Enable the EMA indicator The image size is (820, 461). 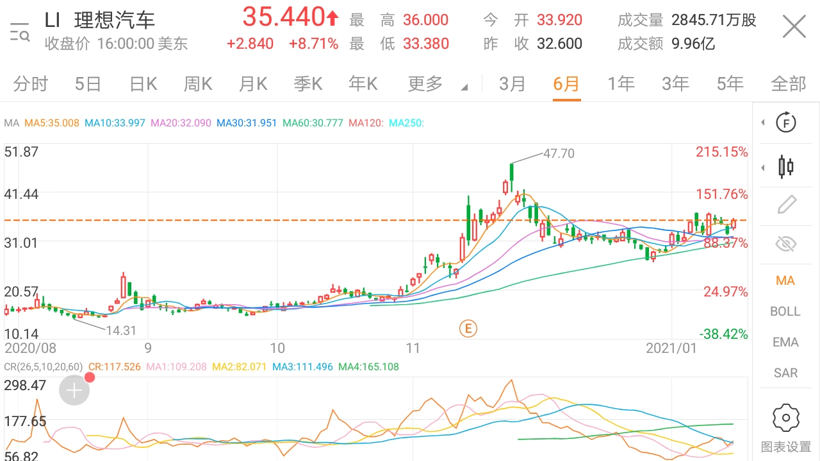(x=785, y=342)
